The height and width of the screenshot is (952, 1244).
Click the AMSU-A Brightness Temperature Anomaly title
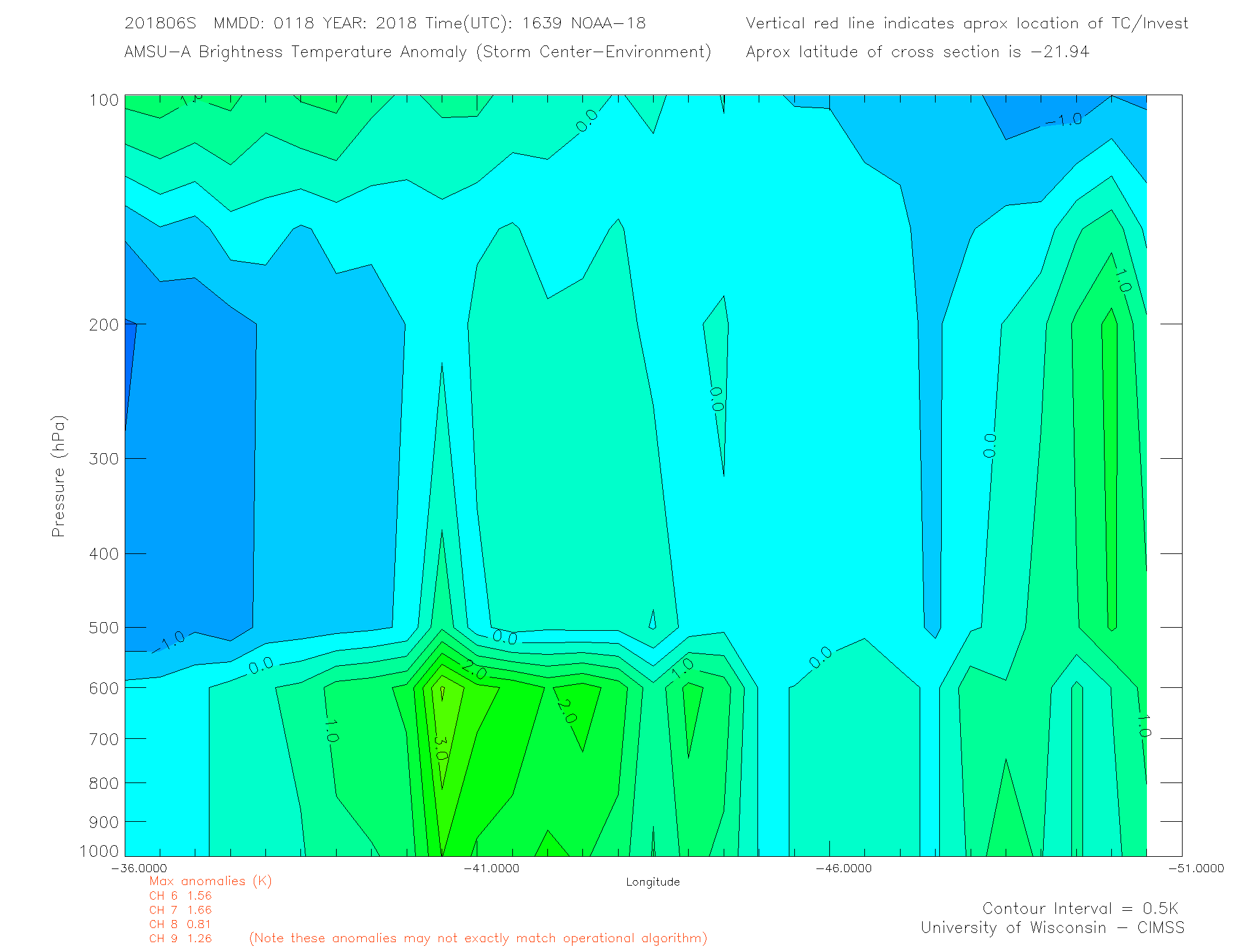pos(417,52)
